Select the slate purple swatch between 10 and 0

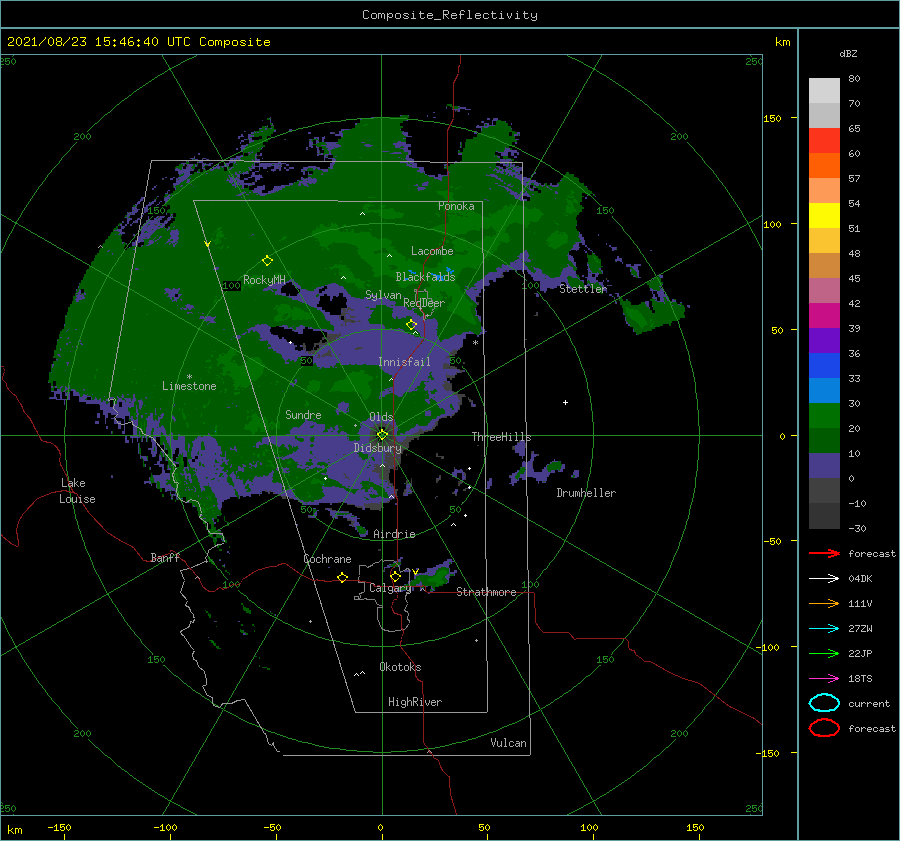point(824,466)
